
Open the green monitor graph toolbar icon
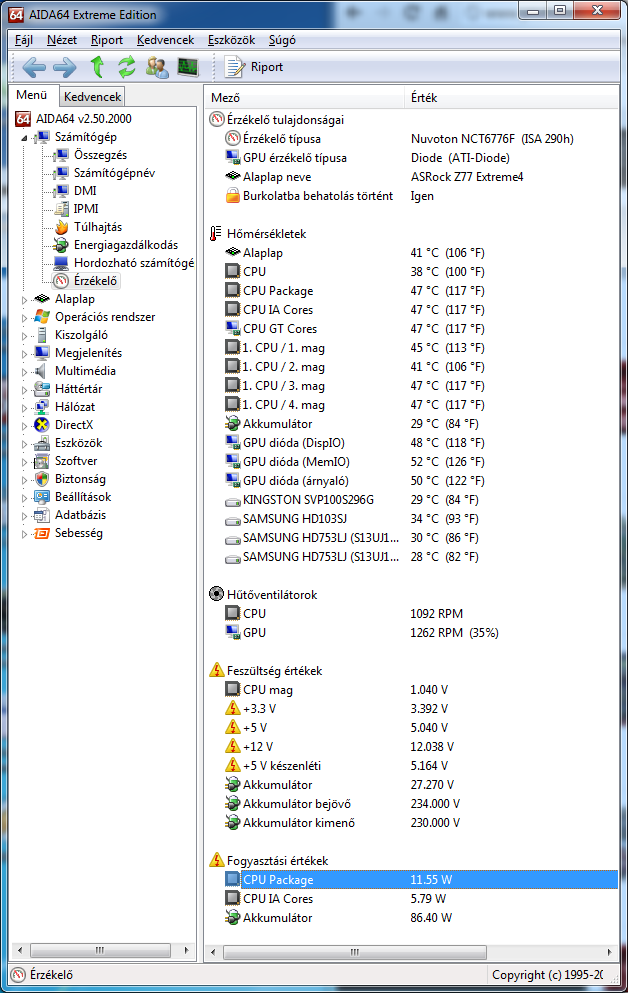[188, 66]
